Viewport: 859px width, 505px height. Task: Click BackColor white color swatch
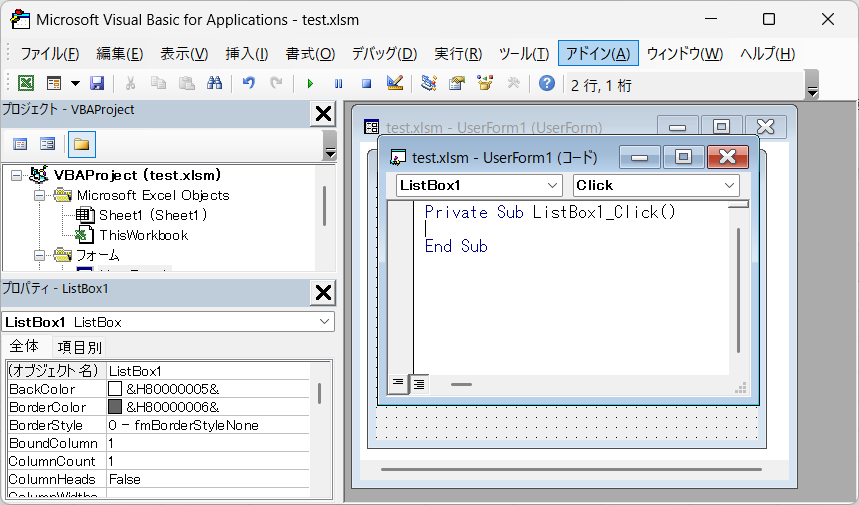pyautogui.click(x=115, y=389)
